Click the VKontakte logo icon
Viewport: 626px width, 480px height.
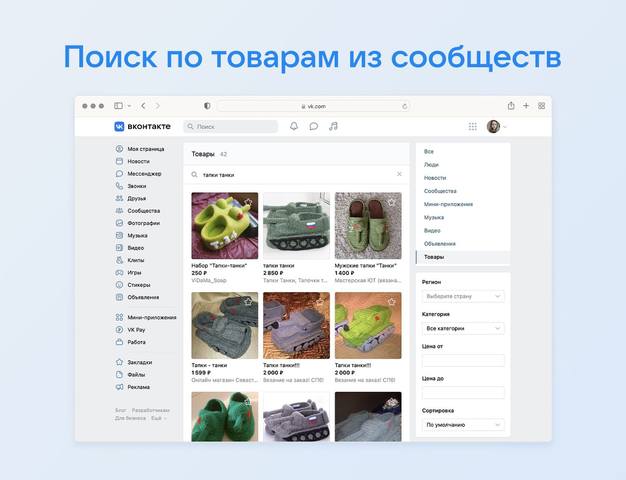[119, 126]
